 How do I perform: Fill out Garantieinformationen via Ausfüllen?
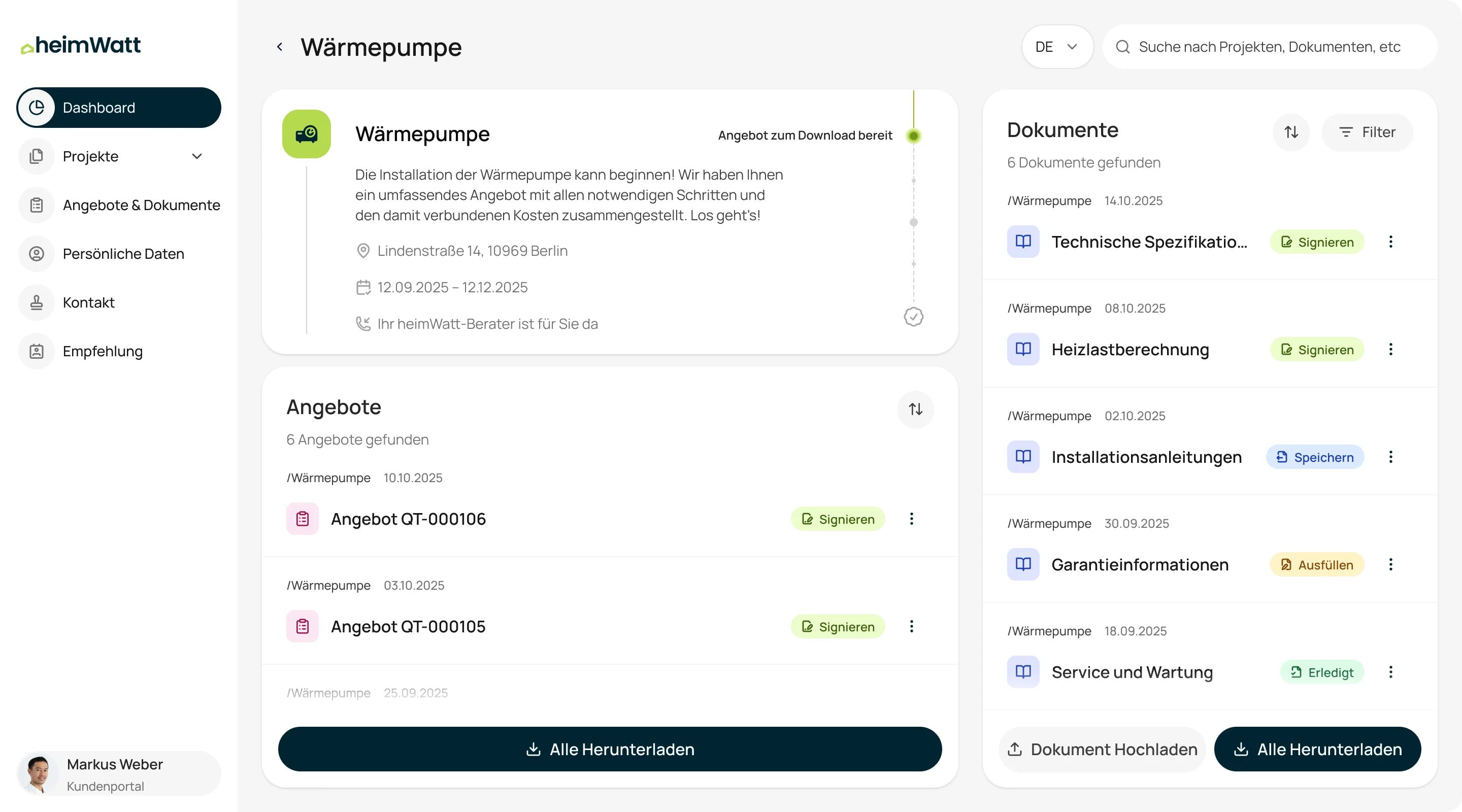pos(1317,565)
